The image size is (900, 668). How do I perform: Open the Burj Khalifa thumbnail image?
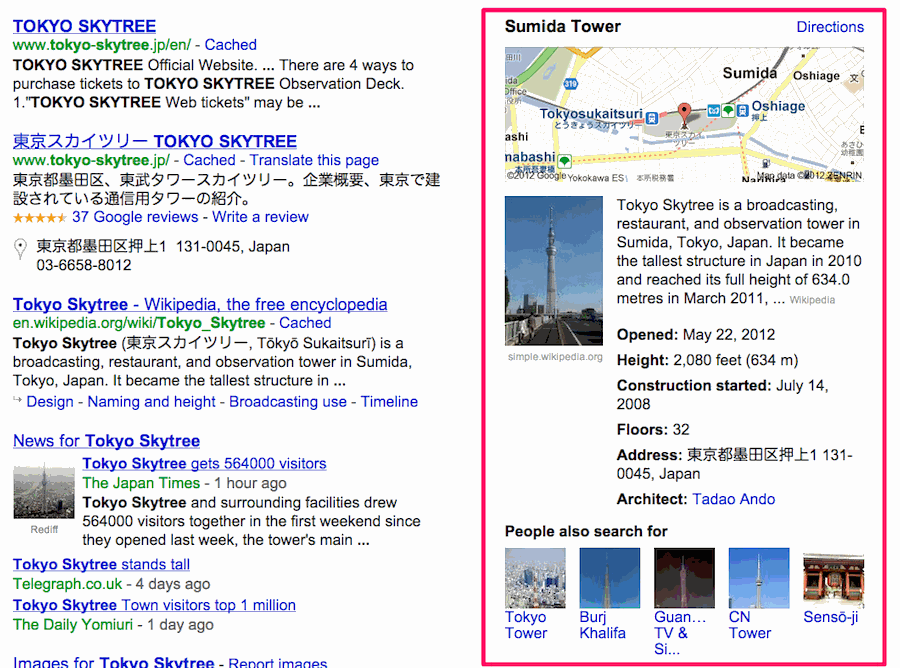point(609,578)
